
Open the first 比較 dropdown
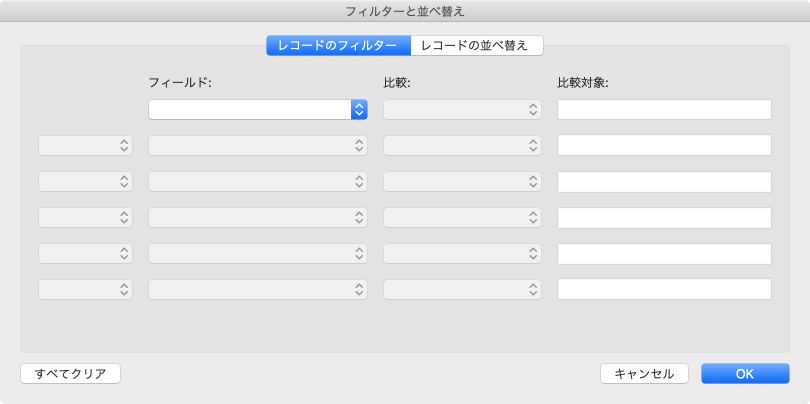coord(462,110)
